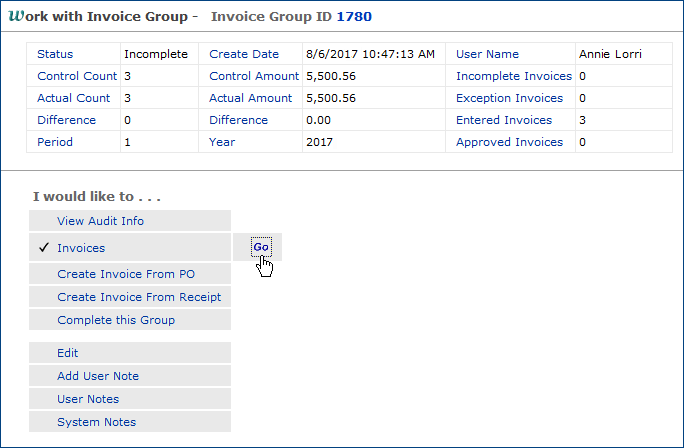Select the Invoices menu option
This screenshot has width=684, height=448.
(x=81, y=248)
